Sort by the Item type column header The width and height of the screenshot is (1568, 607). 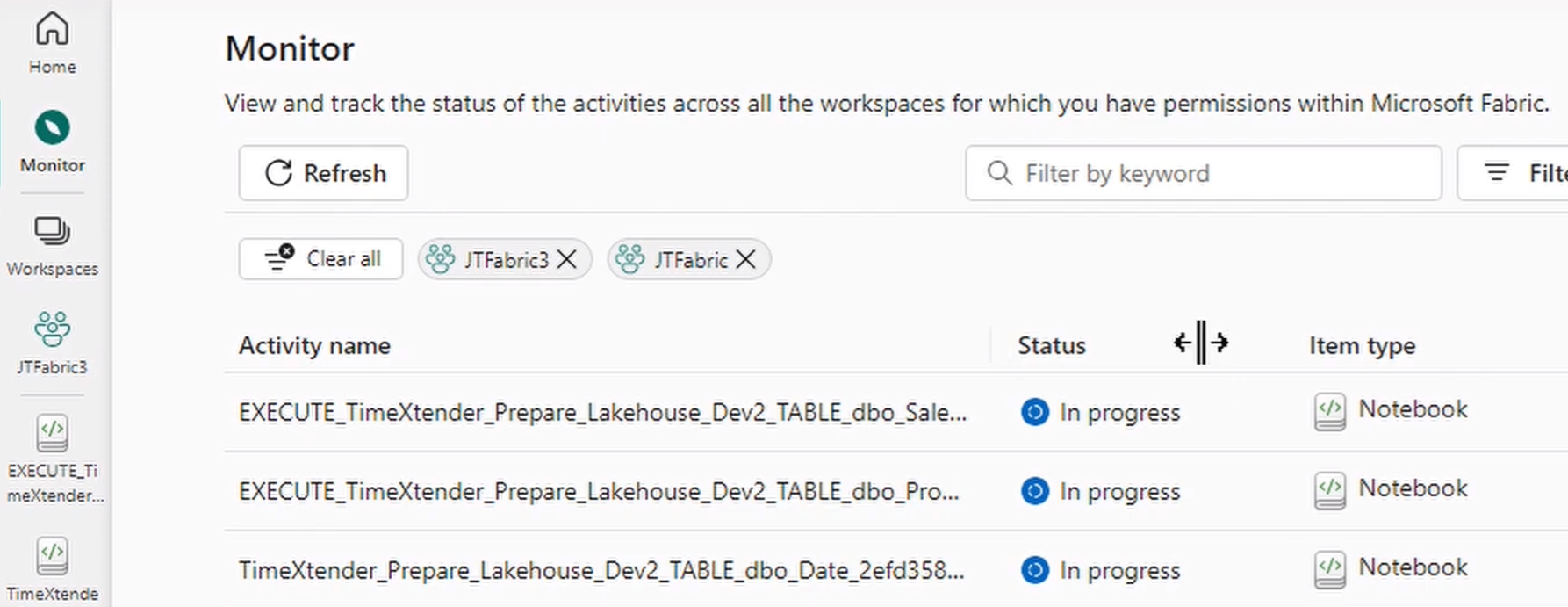coord(1362,346)
